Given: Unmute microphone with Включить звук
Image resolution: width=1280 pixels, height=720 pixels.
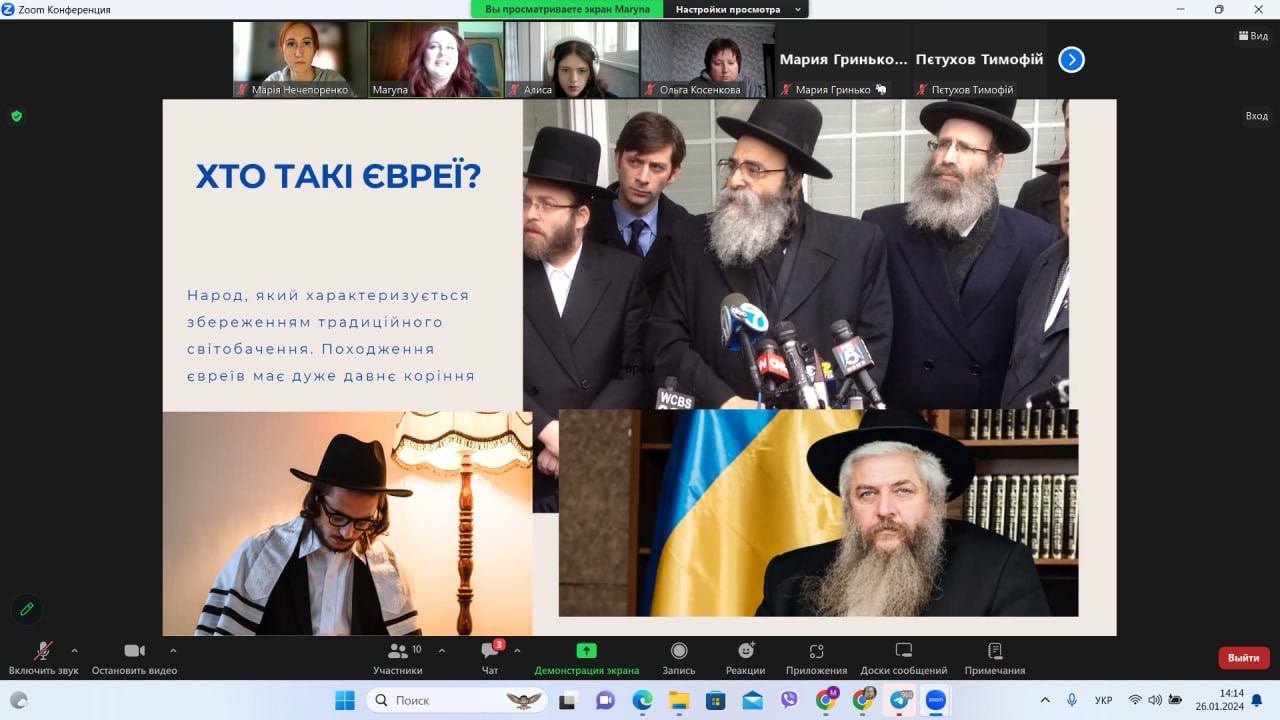Looking at the screenshot, I should [x=43, y=651].
